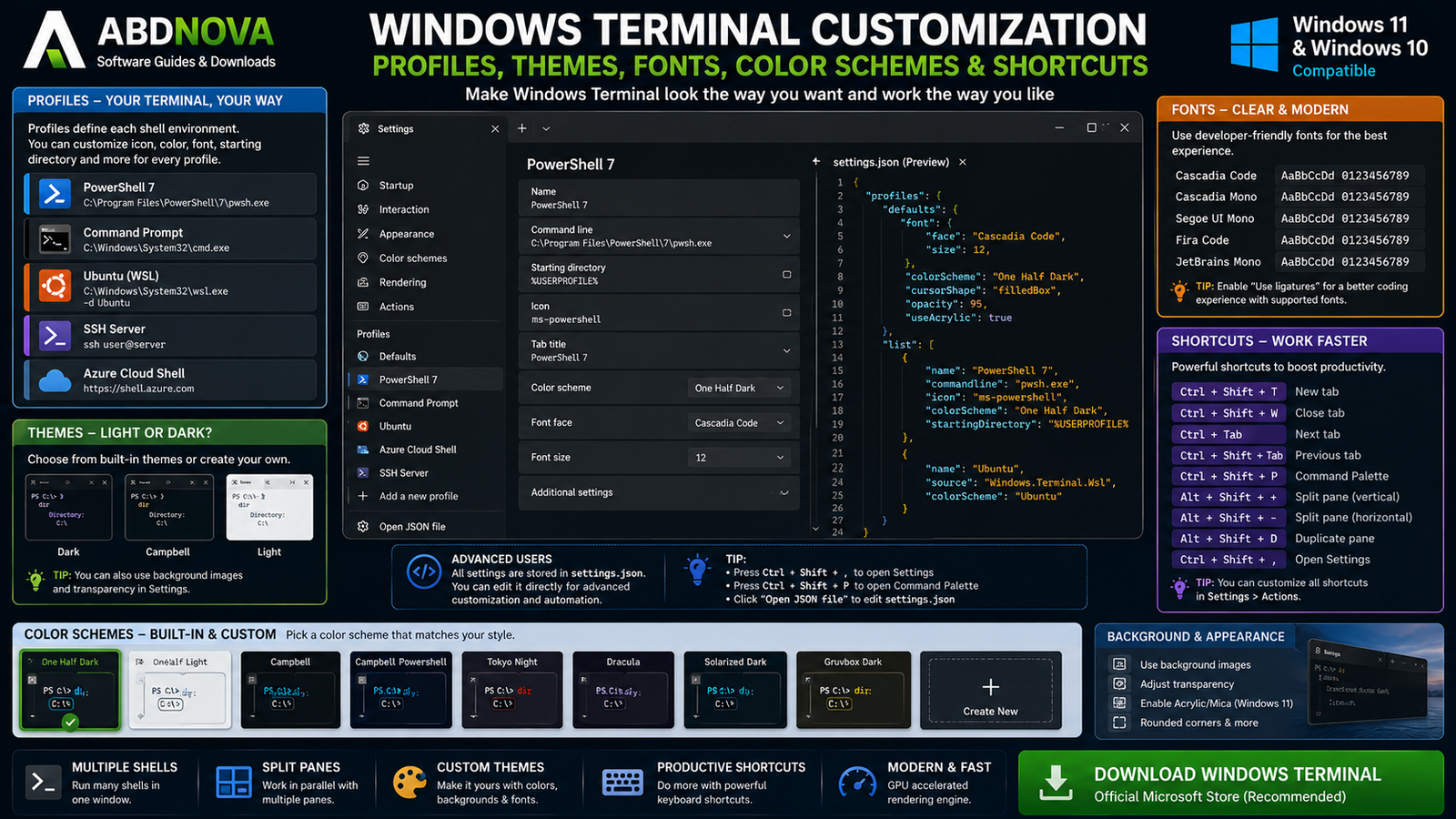This screenshot has width=1456, height=819.
Task: Click the Ubuntu (WSL) profile icon
Action: point(55,286)
